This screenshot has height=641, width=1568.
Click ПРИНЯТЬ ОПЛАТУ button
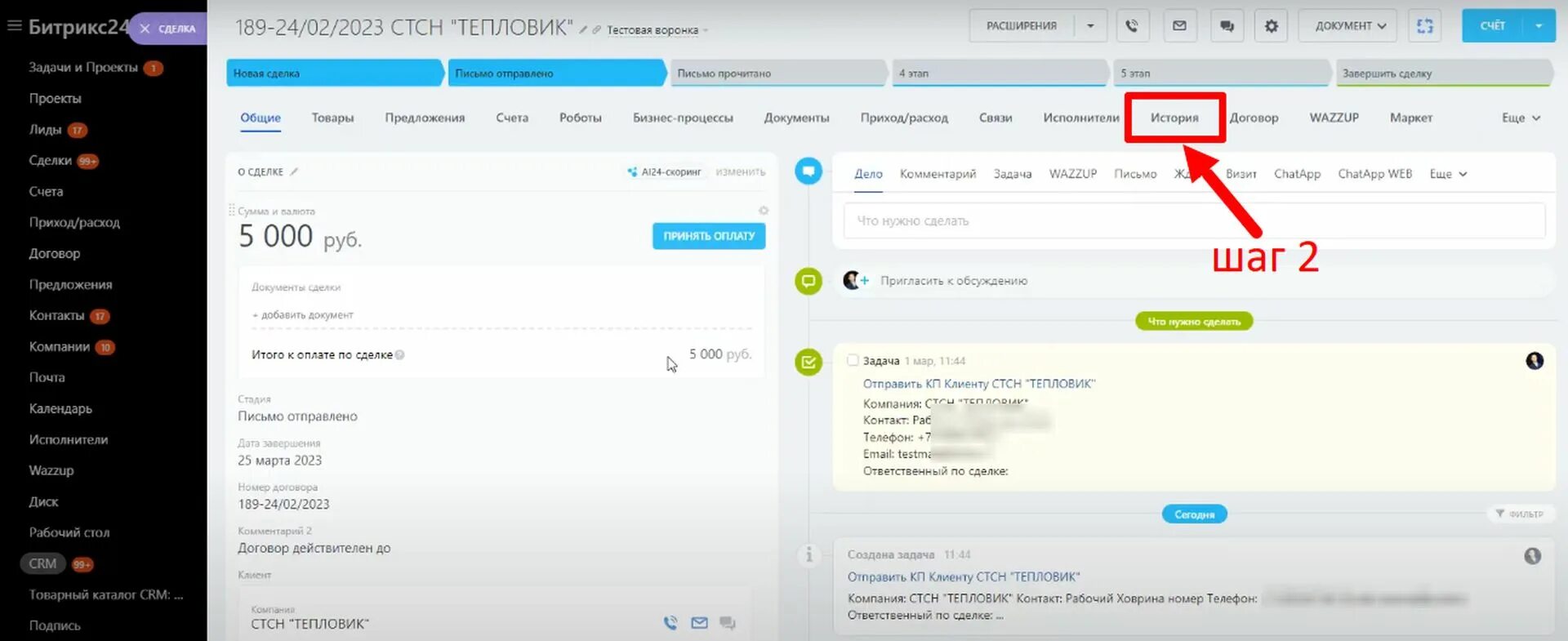click(x=709, y=236)
